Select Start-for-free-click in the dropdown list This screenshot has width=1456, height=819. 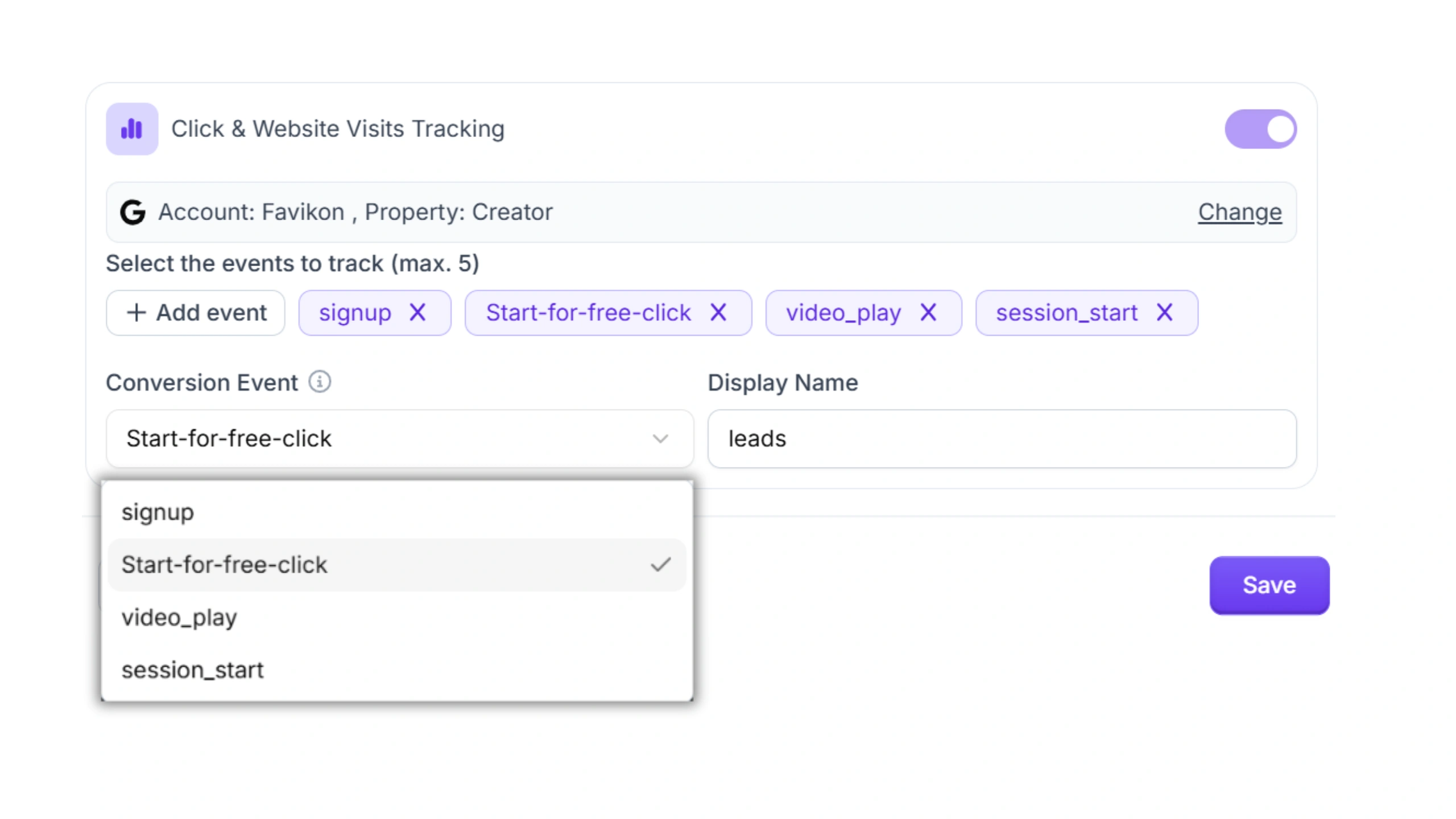point(225,565)
